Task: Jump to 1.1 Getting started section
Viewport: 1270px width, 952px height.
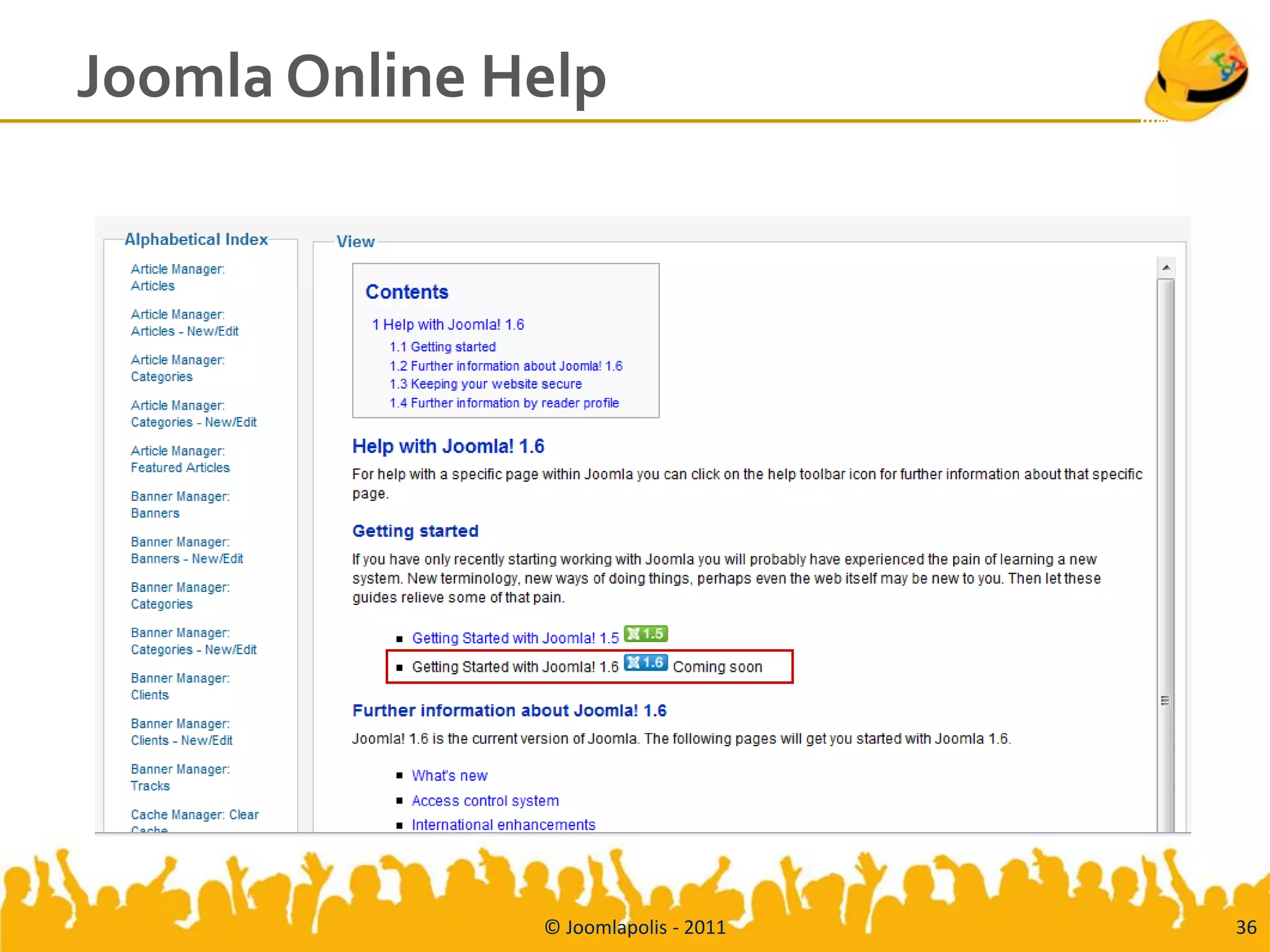Action: coord(443,347)
